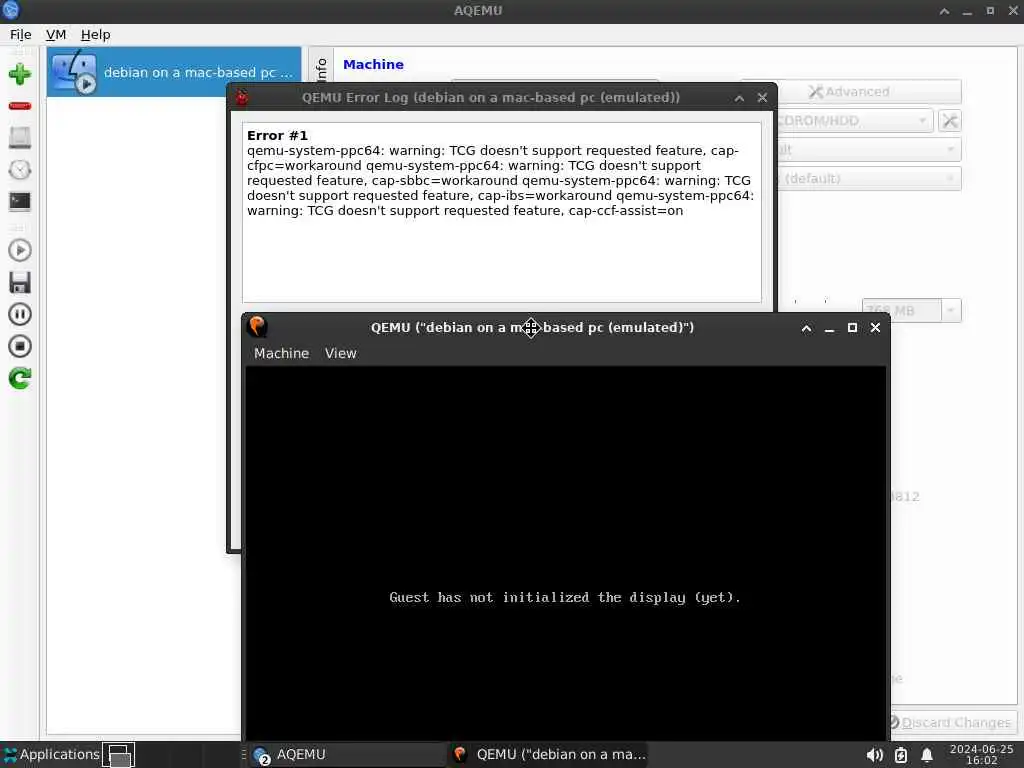Click the floppy disk save VM icon

click(x=20, y=282)
